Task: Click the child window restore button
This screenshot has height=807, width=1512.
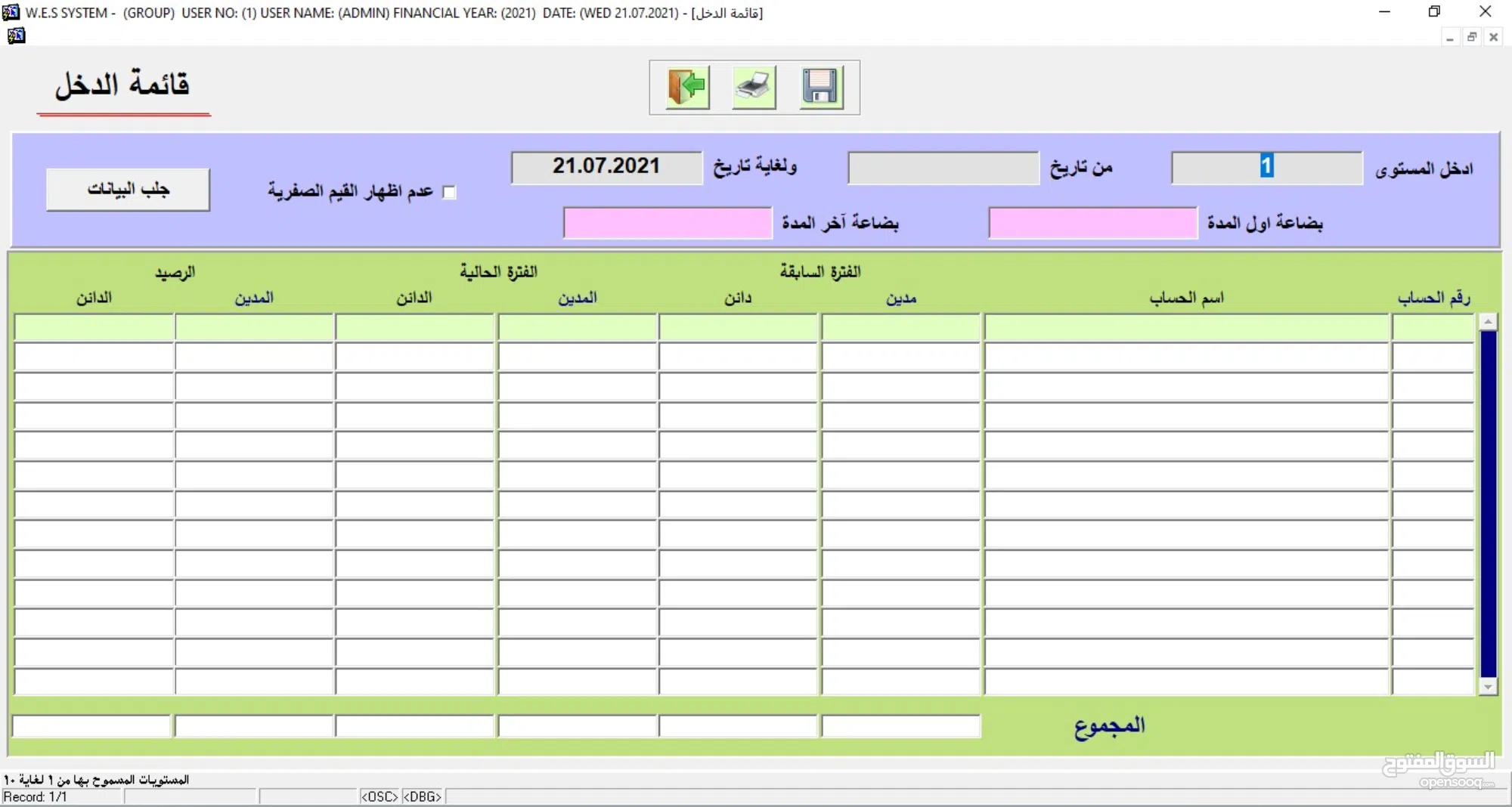Action: point(1471,37)
